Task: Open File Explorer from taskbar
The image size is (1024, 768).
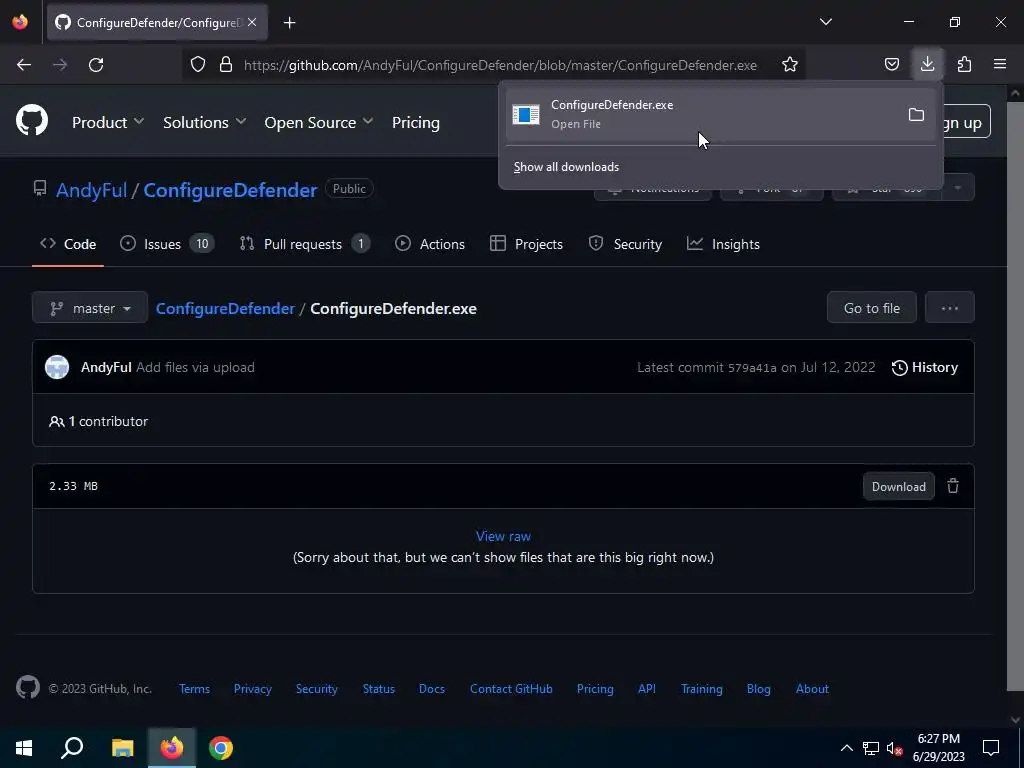Action: tap(122, 747)
